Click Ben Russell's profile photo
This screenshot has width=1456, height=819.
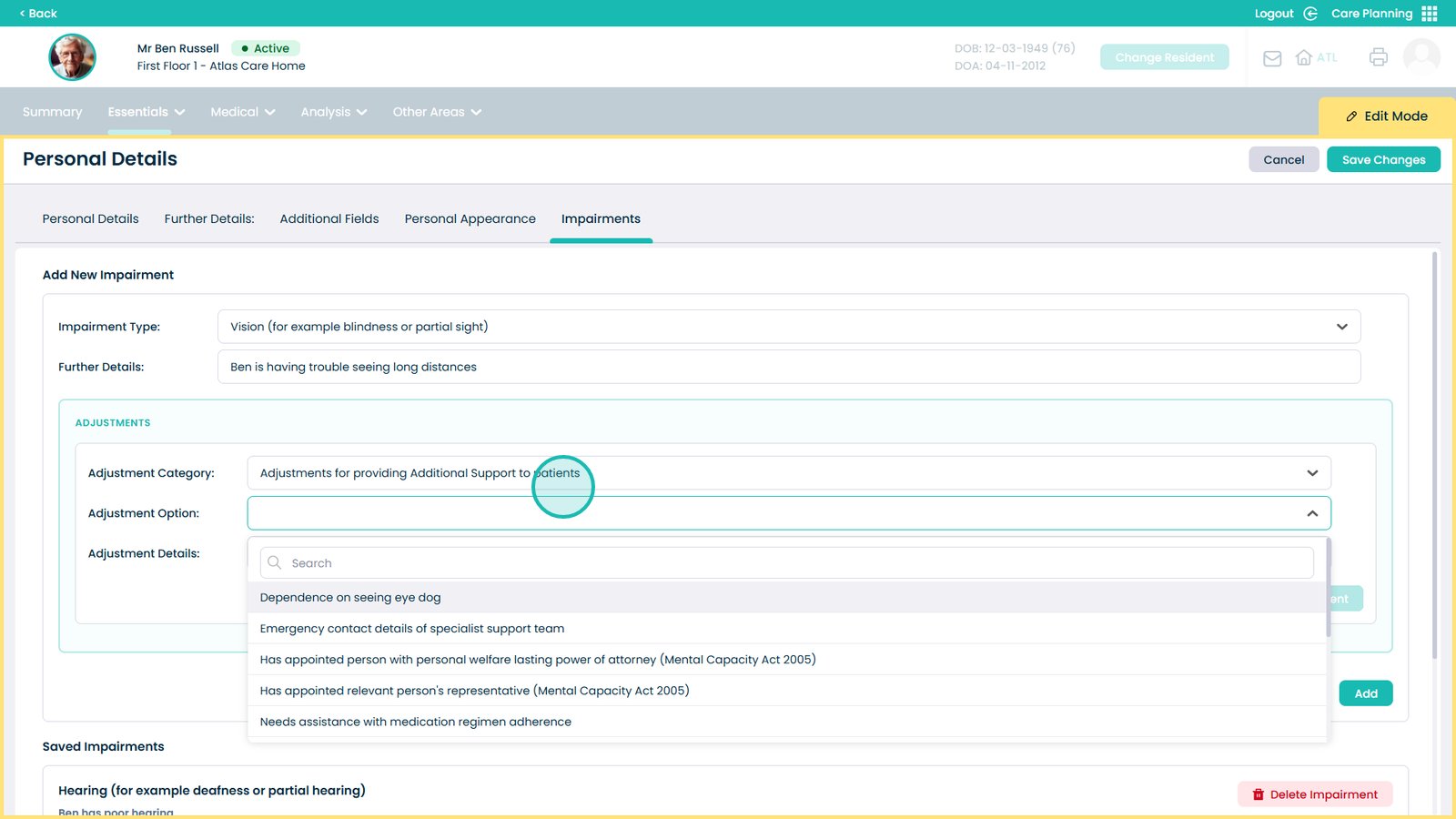pyautogui.click(x=72, y=56)
